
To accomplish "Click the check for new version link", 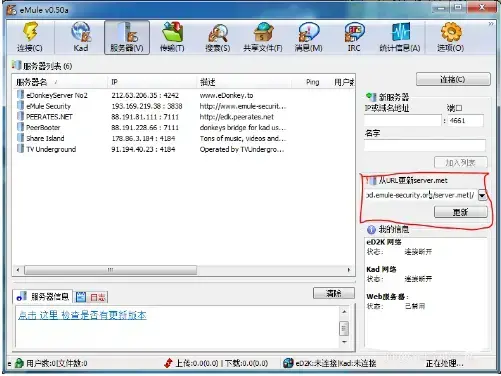I will click(82, 315).
